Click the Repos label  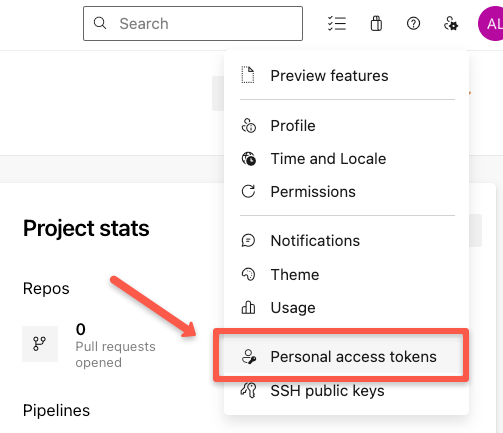coord(46,289)
